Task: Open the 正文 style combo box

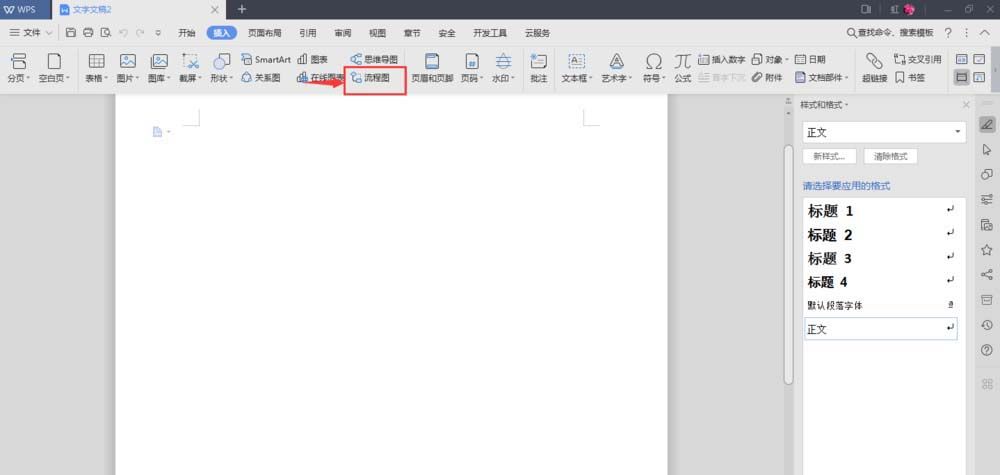Action: coord(884,132)
